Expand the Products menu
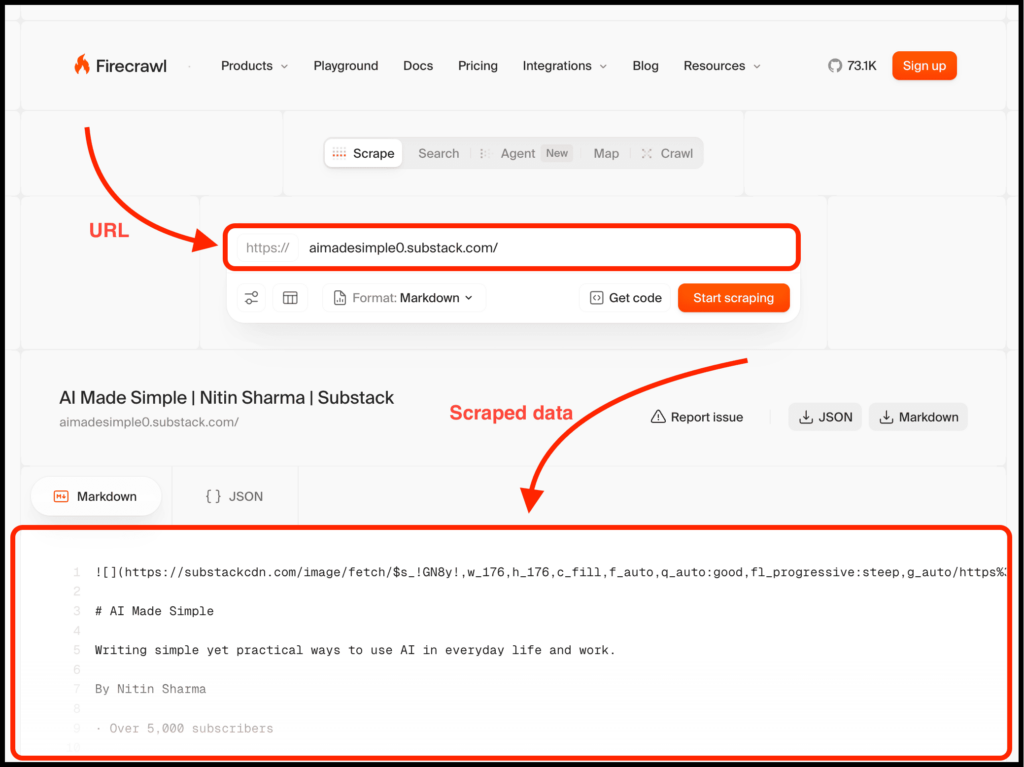This screenshot has height=767, width=1024. [x=254, y=66]
